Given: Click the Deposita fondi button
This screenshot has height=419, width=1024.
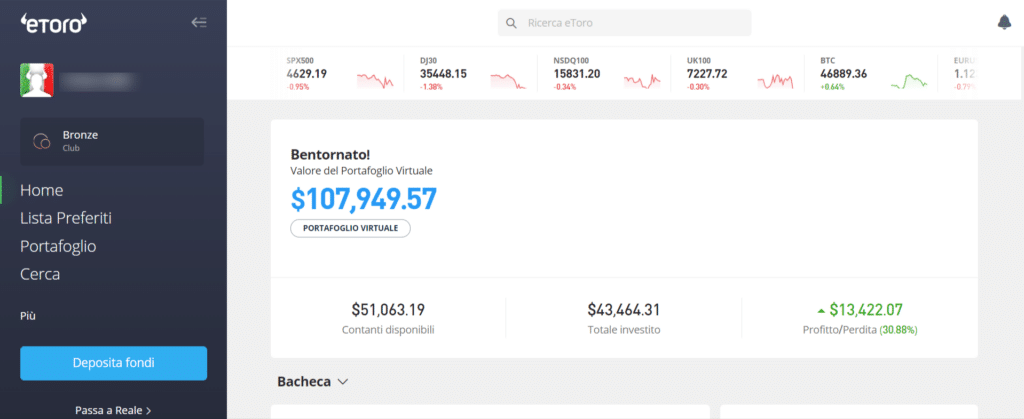Looking at the screenshot, I should click(x=114, y=363).
